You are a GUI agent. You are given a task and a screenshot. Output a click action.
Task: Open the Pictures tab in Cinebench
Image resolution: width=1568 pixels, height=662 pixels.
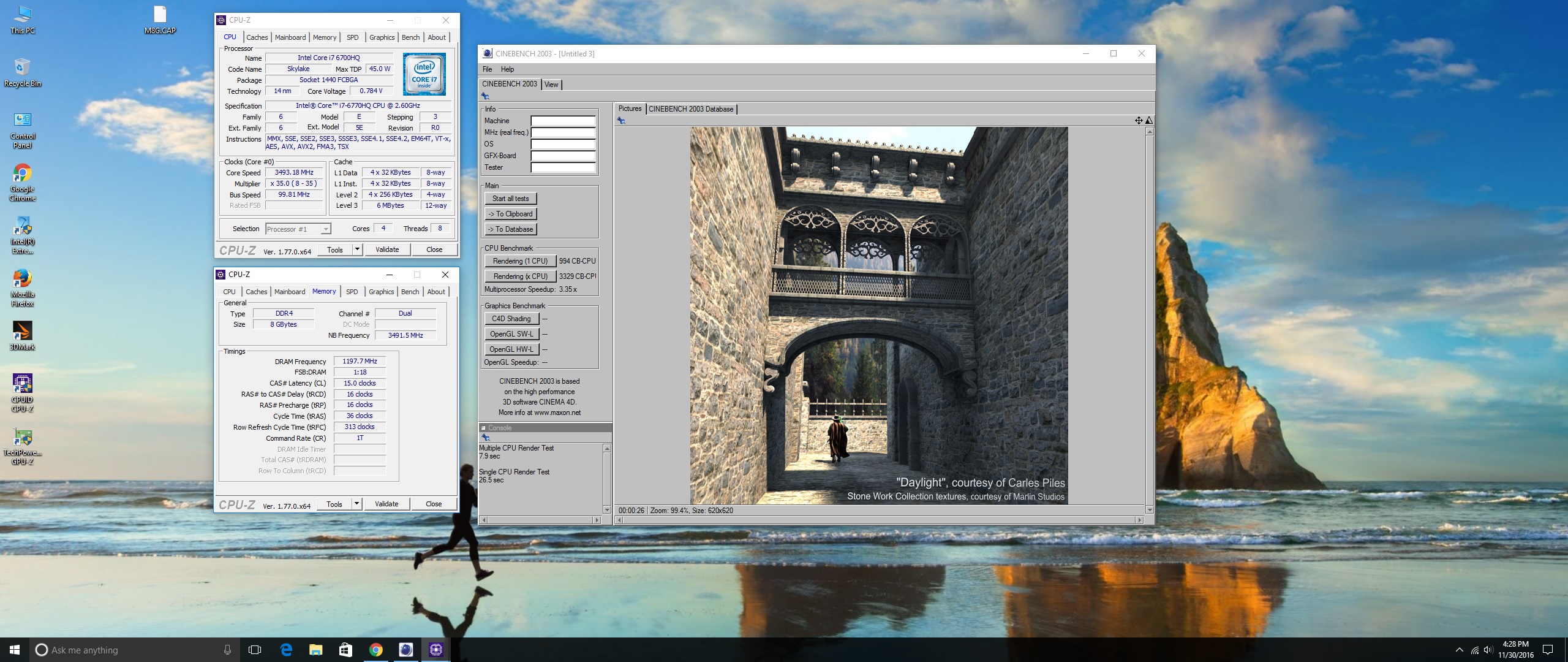tap(630, 108)
